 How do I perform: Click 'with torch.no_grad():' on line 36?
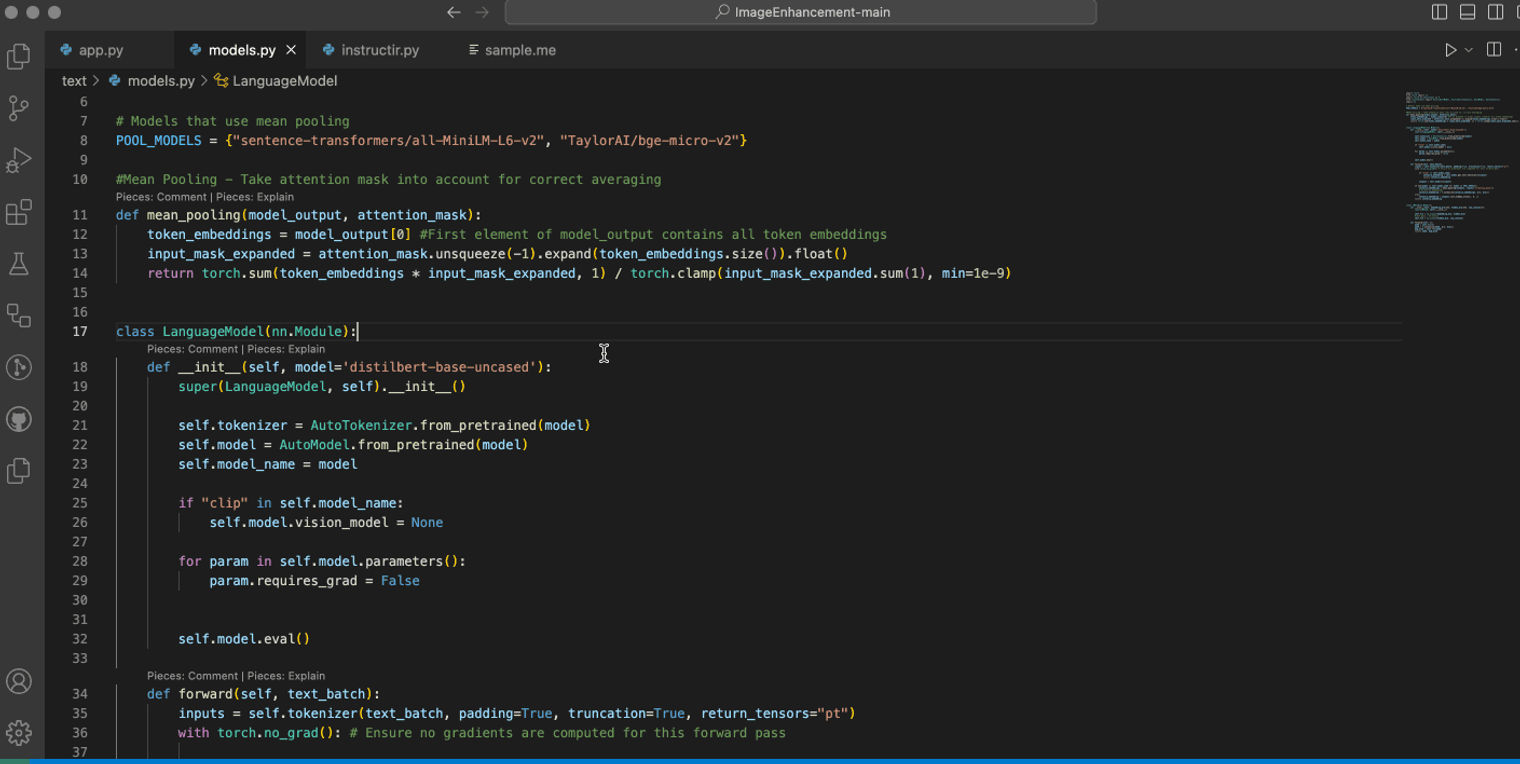pos(260,733)
